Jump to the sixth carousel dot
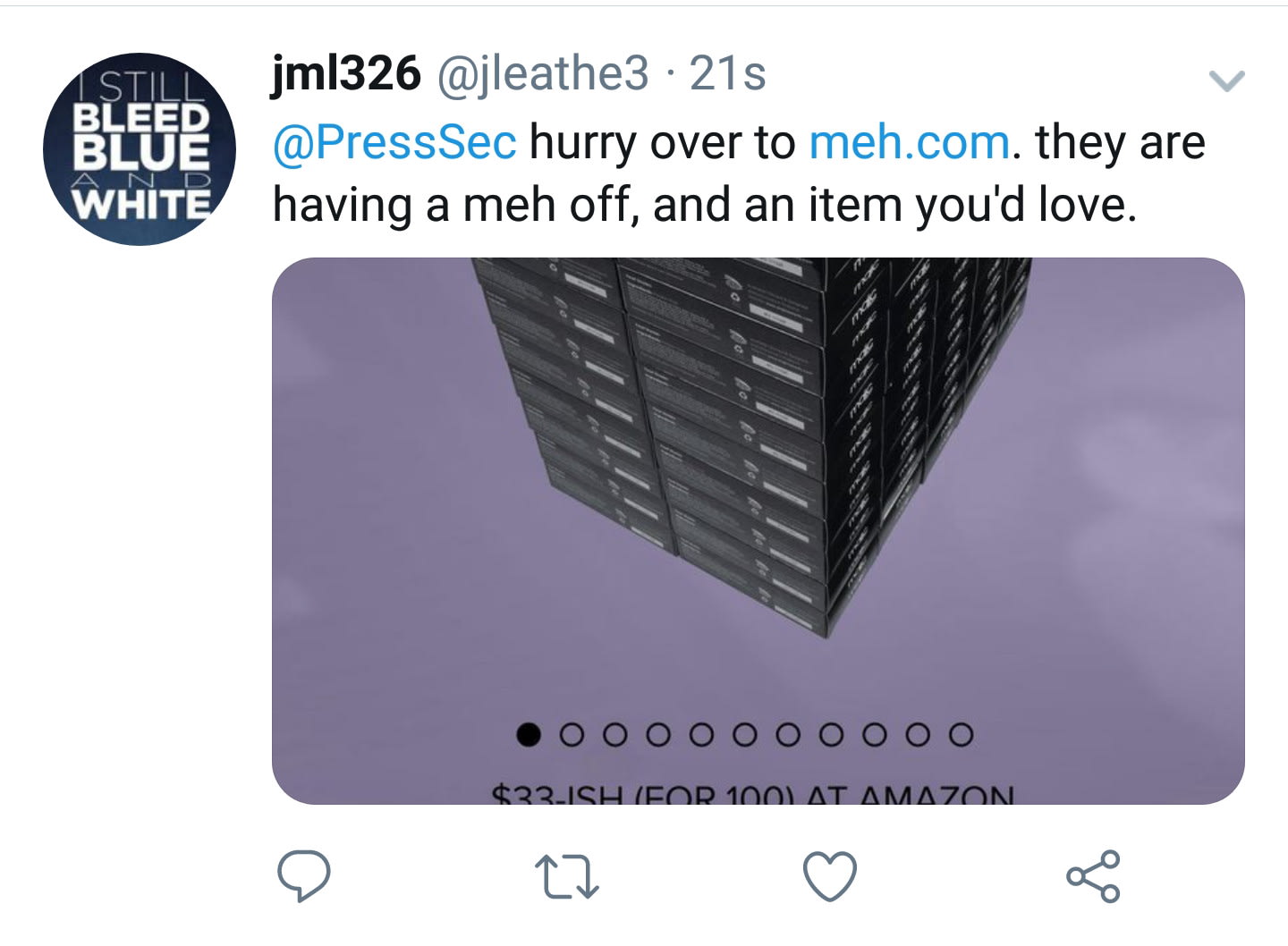The image size is (1288, 946). click(745, 735)
